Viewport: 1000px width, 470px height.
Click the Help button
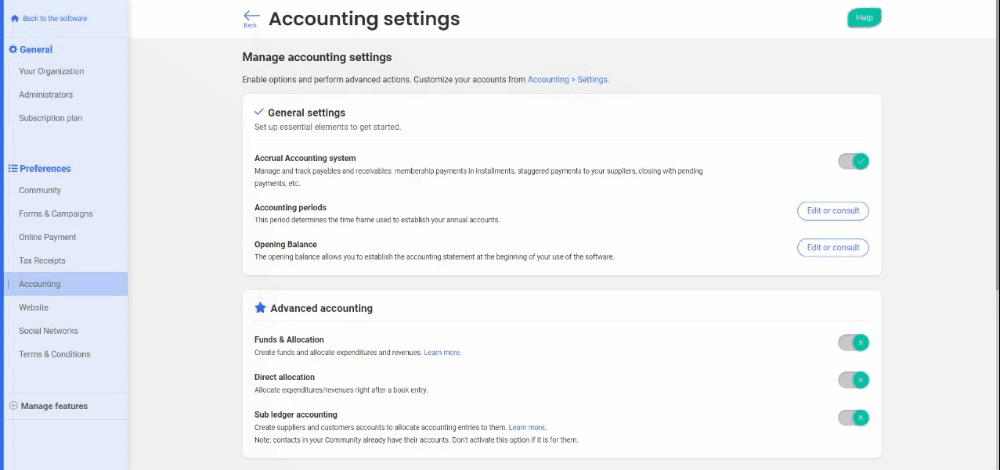(x=864, y=18)
